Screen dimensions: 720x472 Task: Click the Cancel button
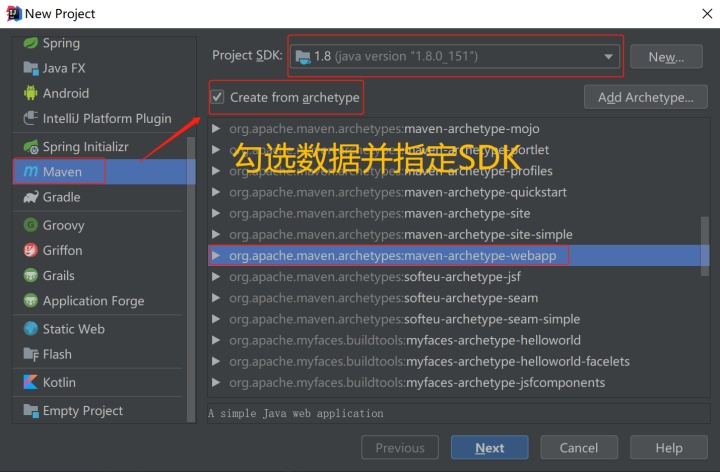pos(579,448)
